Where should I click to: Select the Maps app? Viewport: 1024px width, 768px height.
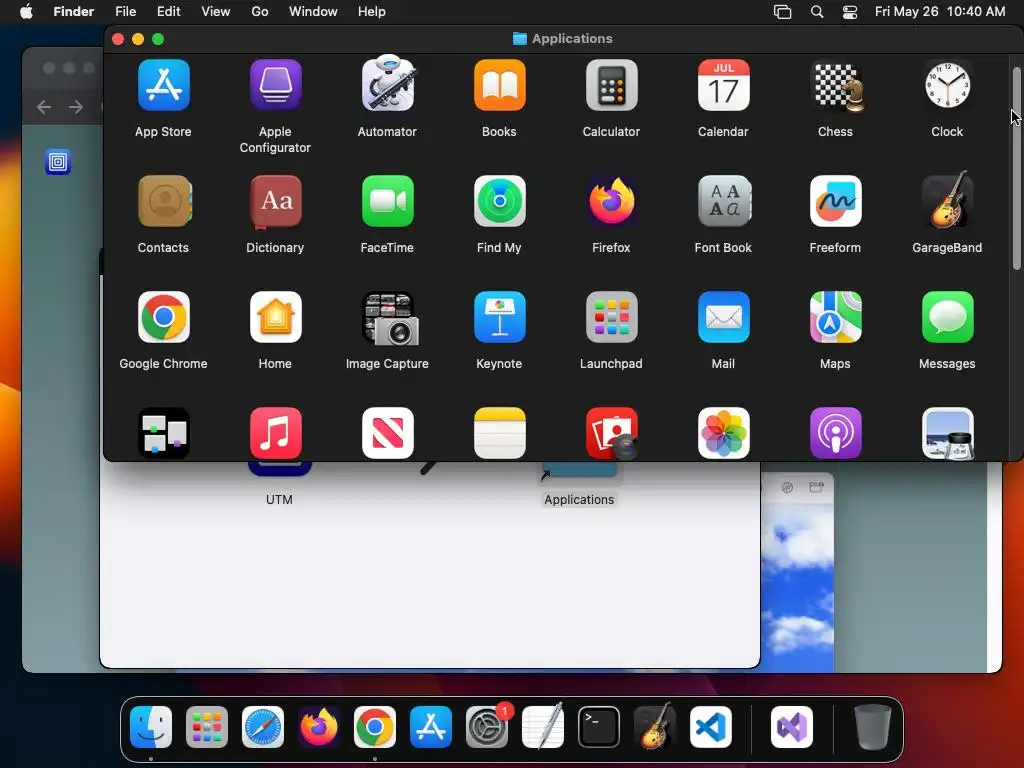coord(836,317)
